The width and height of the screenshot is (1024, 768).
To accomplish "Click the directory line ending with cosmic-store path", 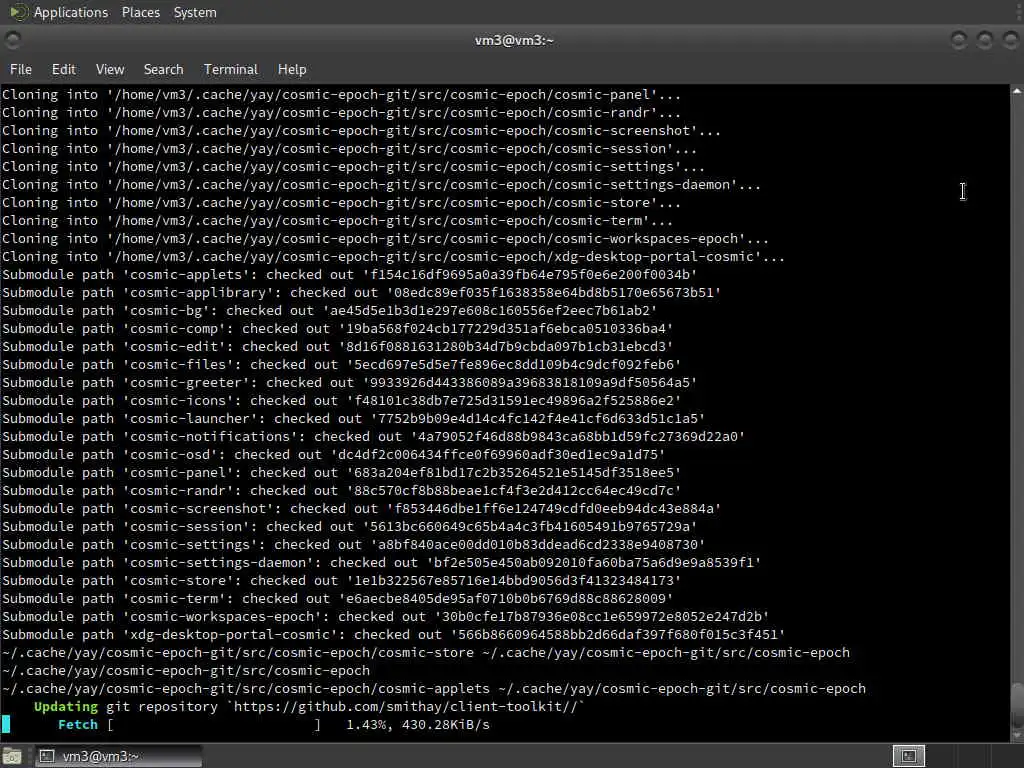I will (426, 652).
